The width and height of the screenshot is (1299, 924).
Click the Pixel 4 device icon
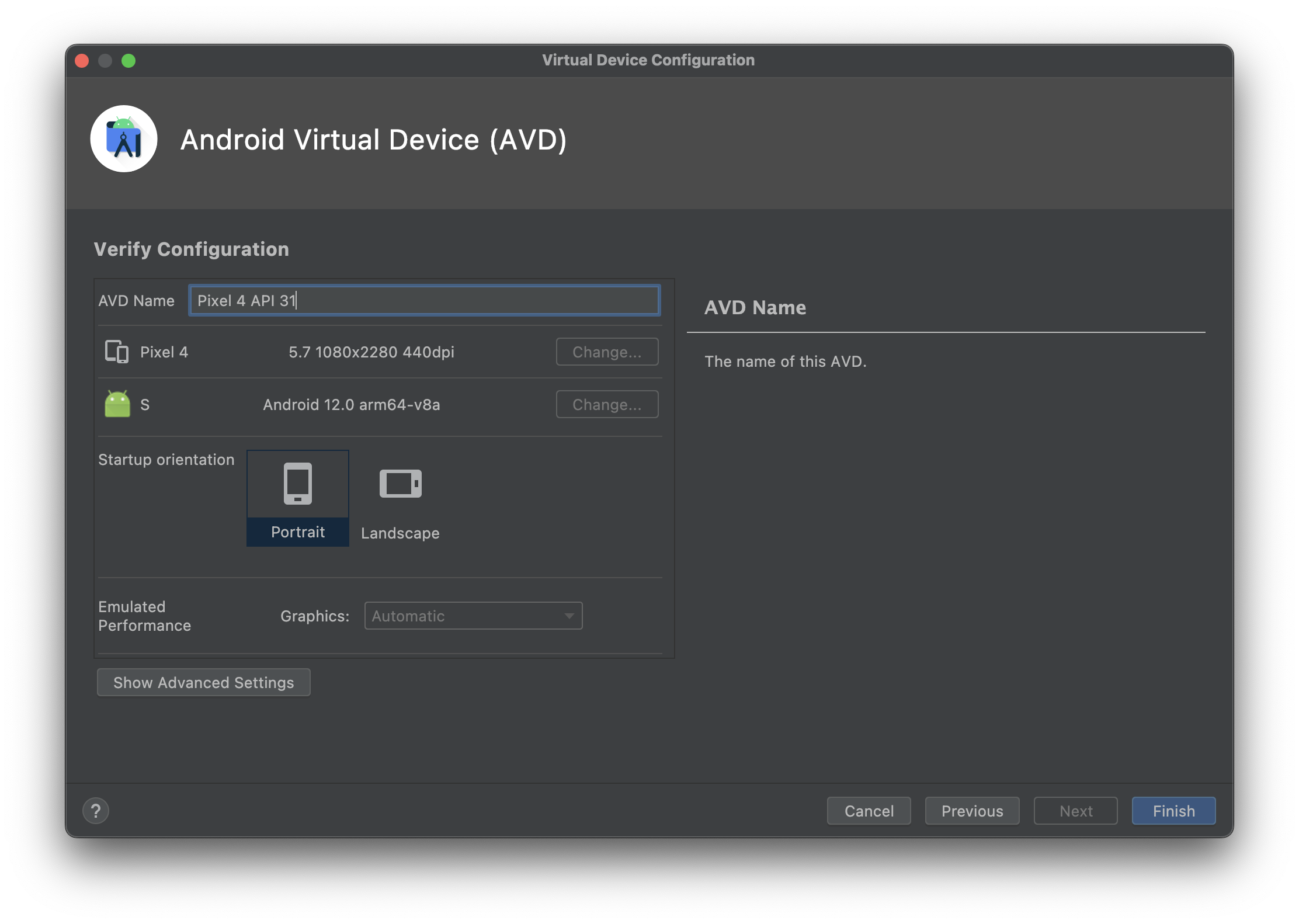116,352
